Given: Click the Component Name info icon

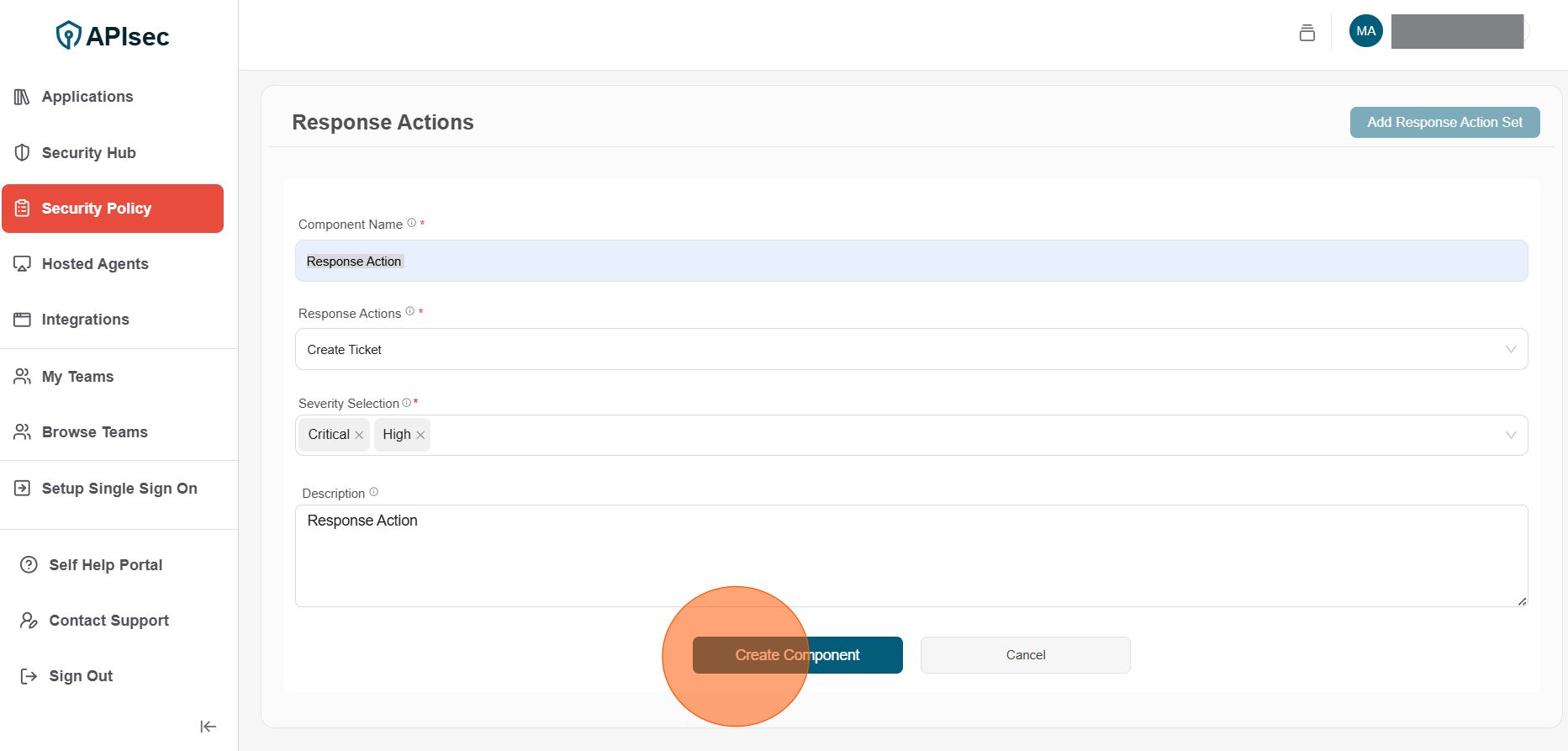Looking at the screenshot, I should click(x=412, y=223).
